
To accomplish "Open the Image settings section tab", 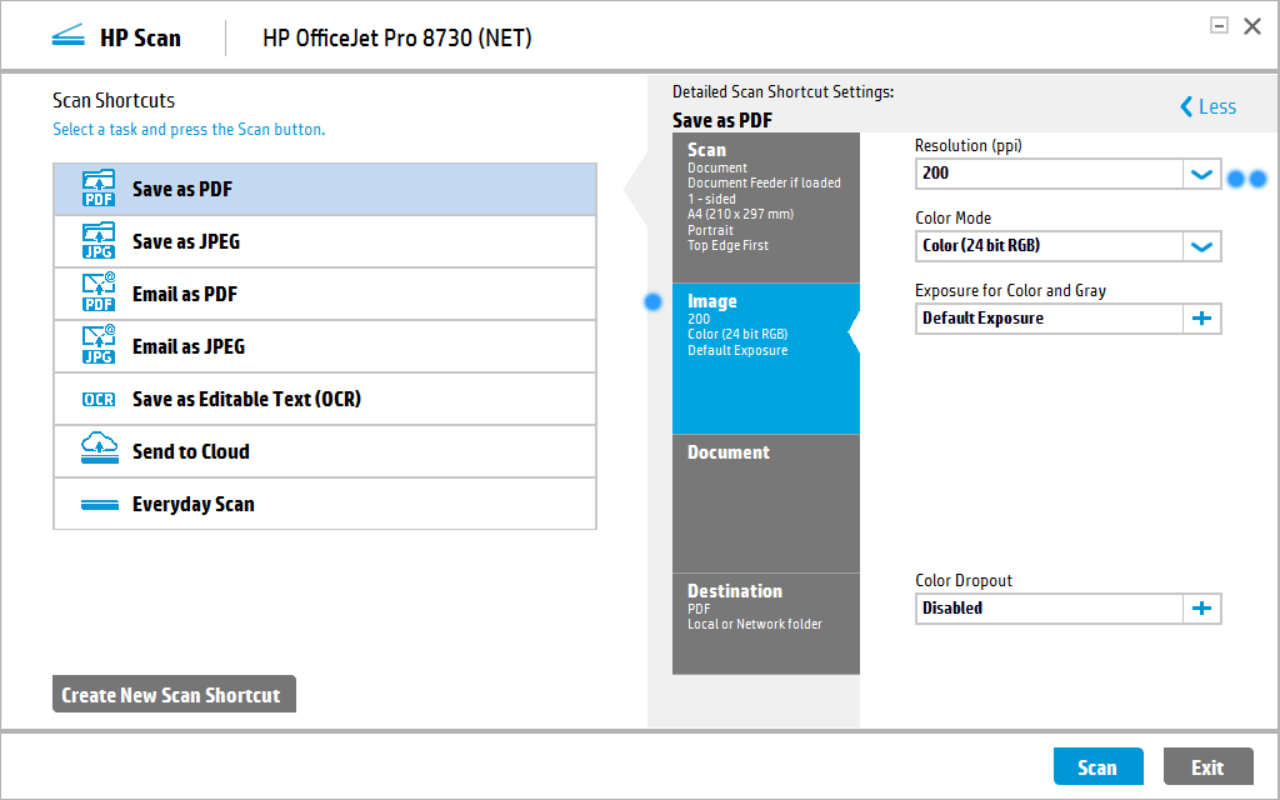I will coord(766,358).
